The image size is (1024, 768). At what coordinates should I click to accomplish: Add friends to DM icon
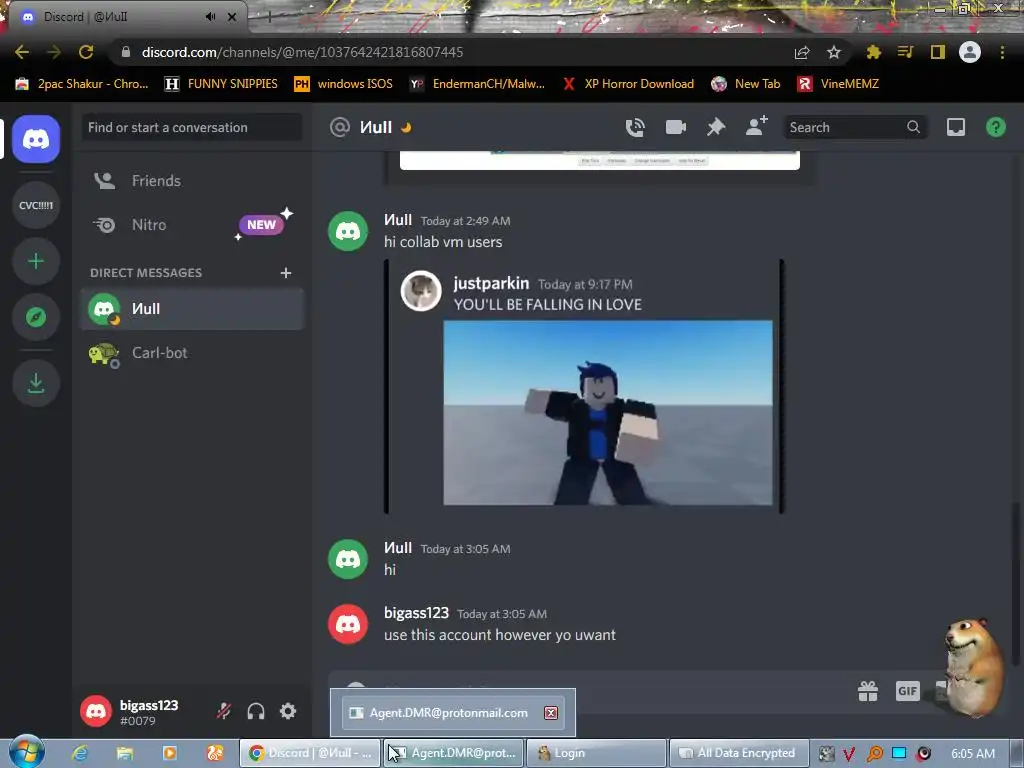(756, 126)
